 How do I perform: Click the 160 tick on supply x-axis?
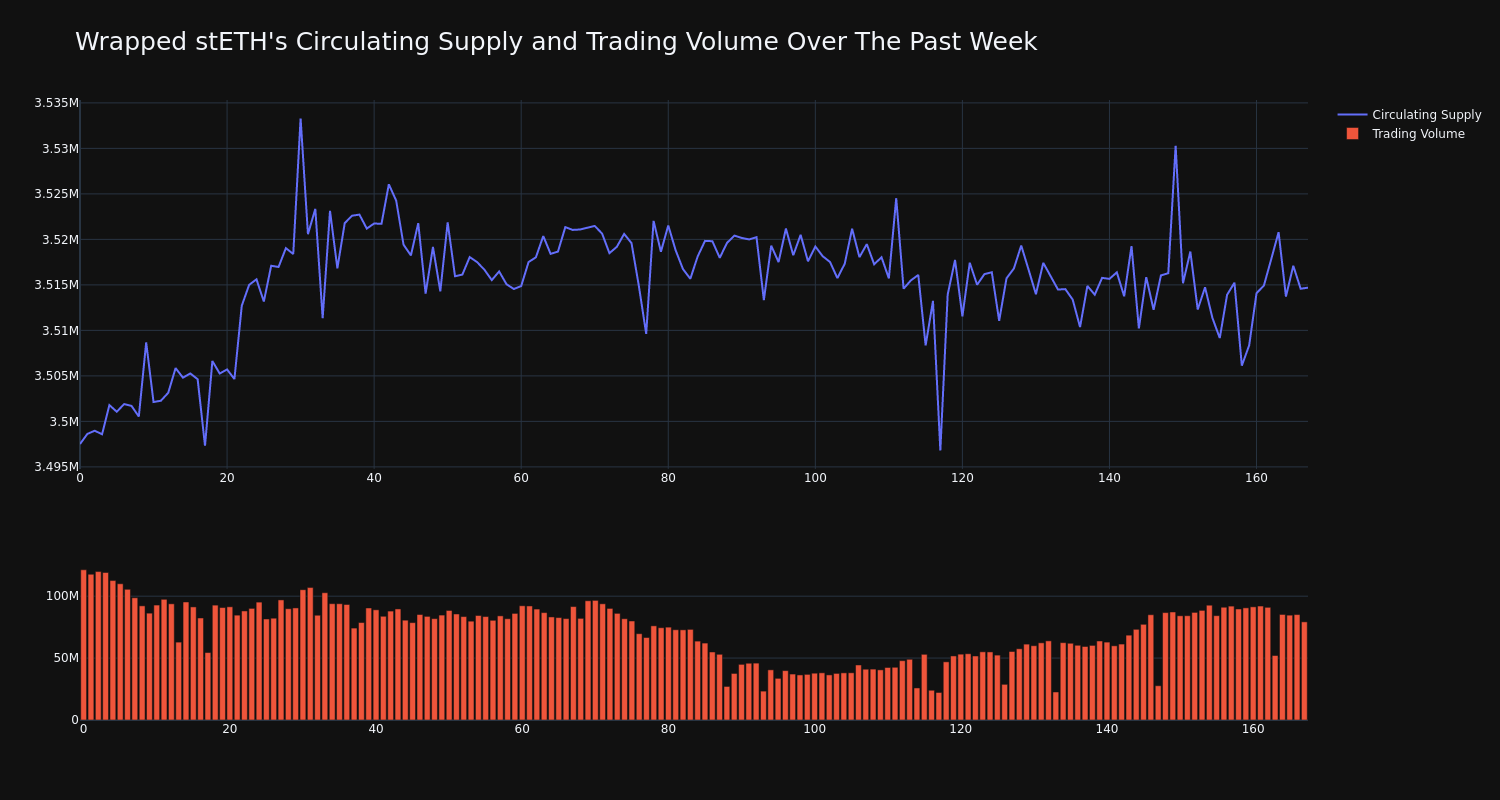click(1256, 479)
